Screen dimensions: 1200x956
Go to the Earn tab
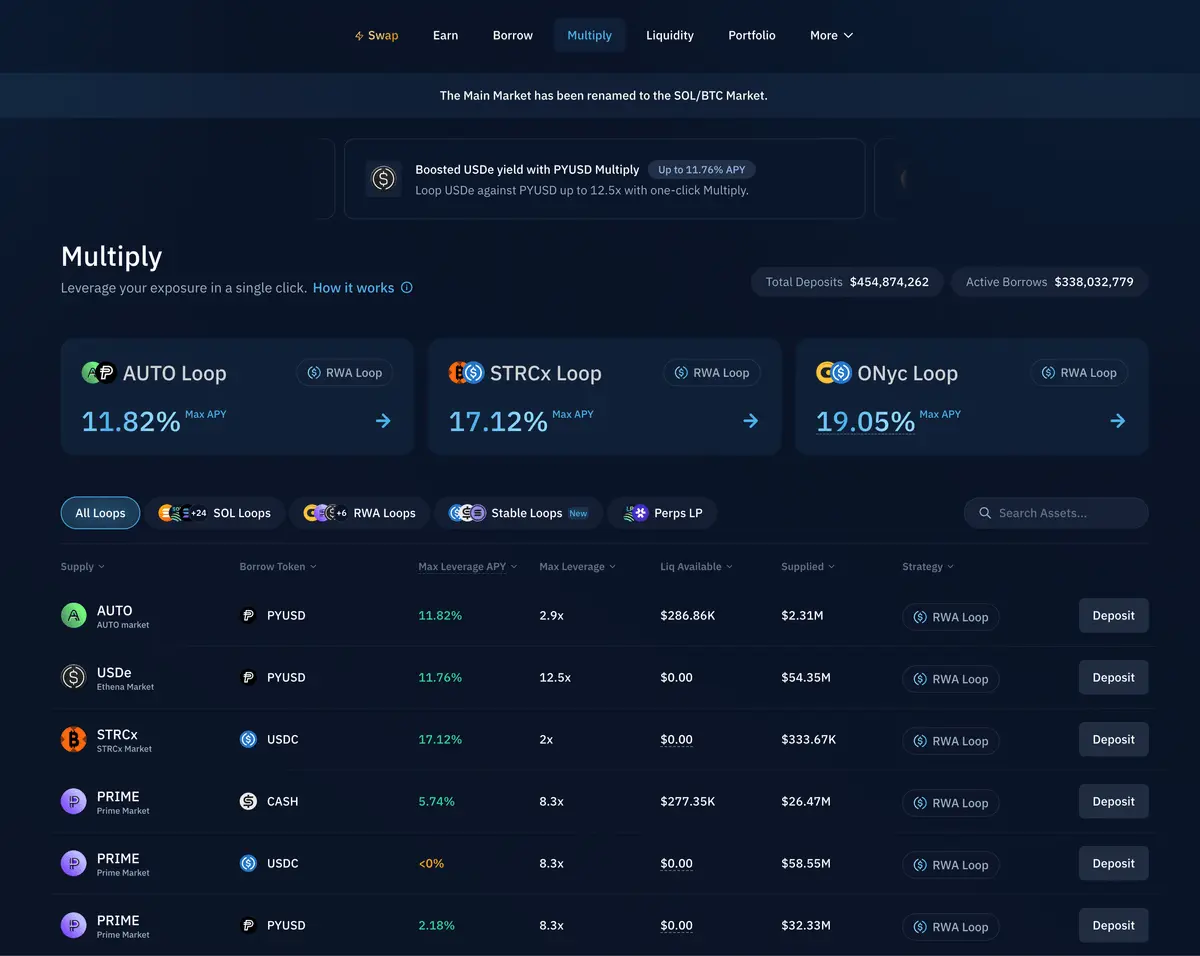[445, 35]
